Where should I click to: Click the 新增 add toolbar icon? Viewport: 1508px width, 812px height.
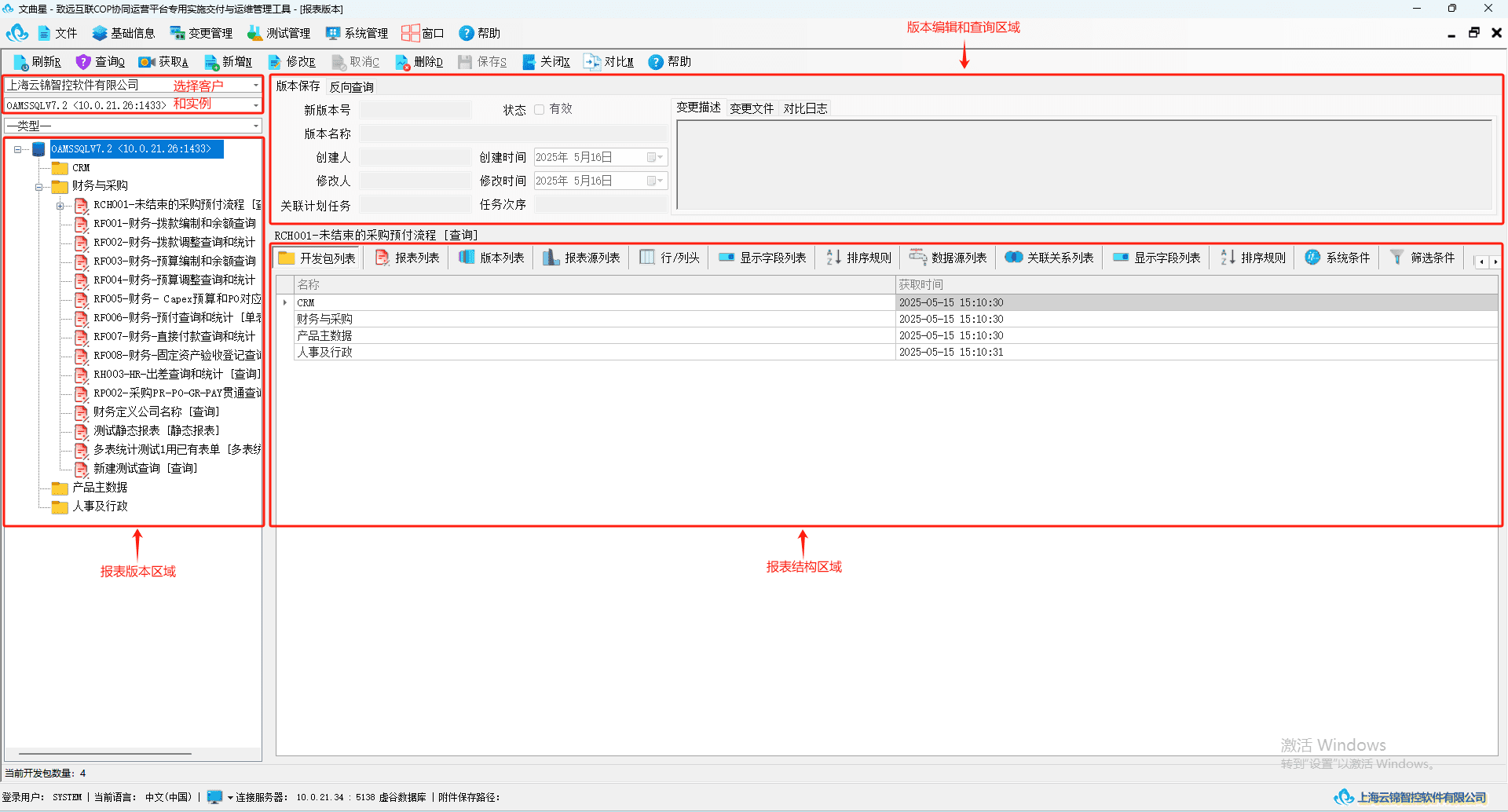(x=211, y=62)
